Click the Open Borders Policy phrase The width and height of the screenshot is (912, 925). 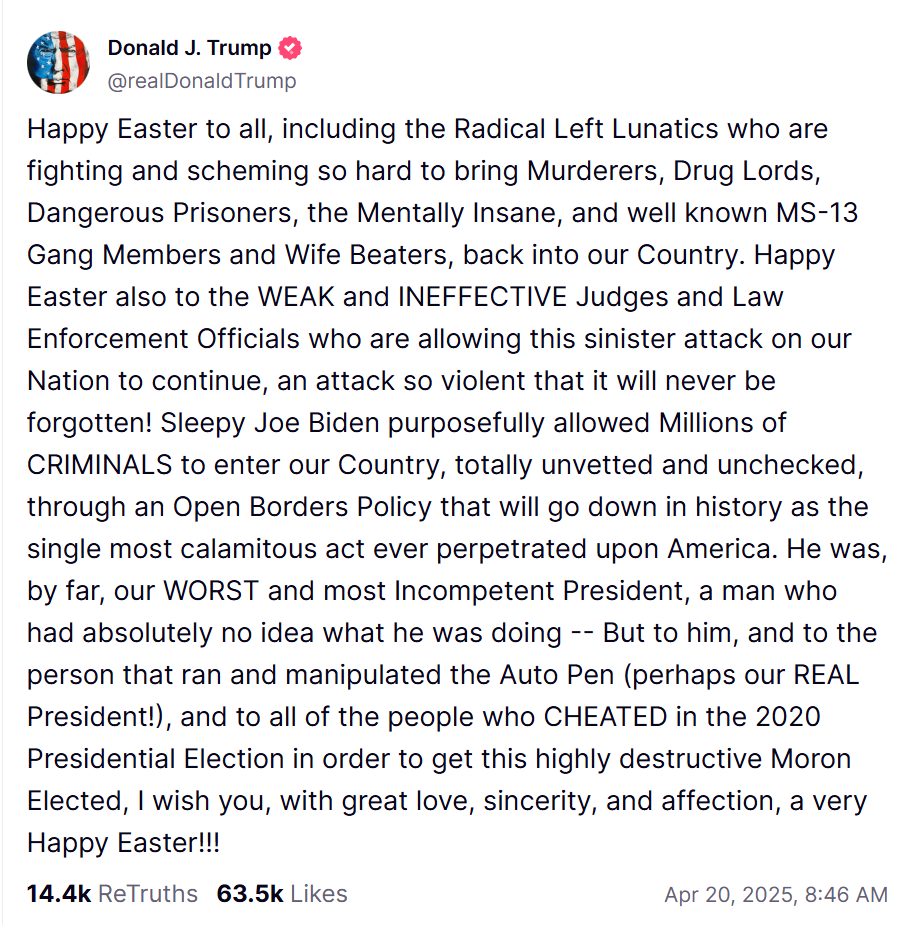point(302,507)
